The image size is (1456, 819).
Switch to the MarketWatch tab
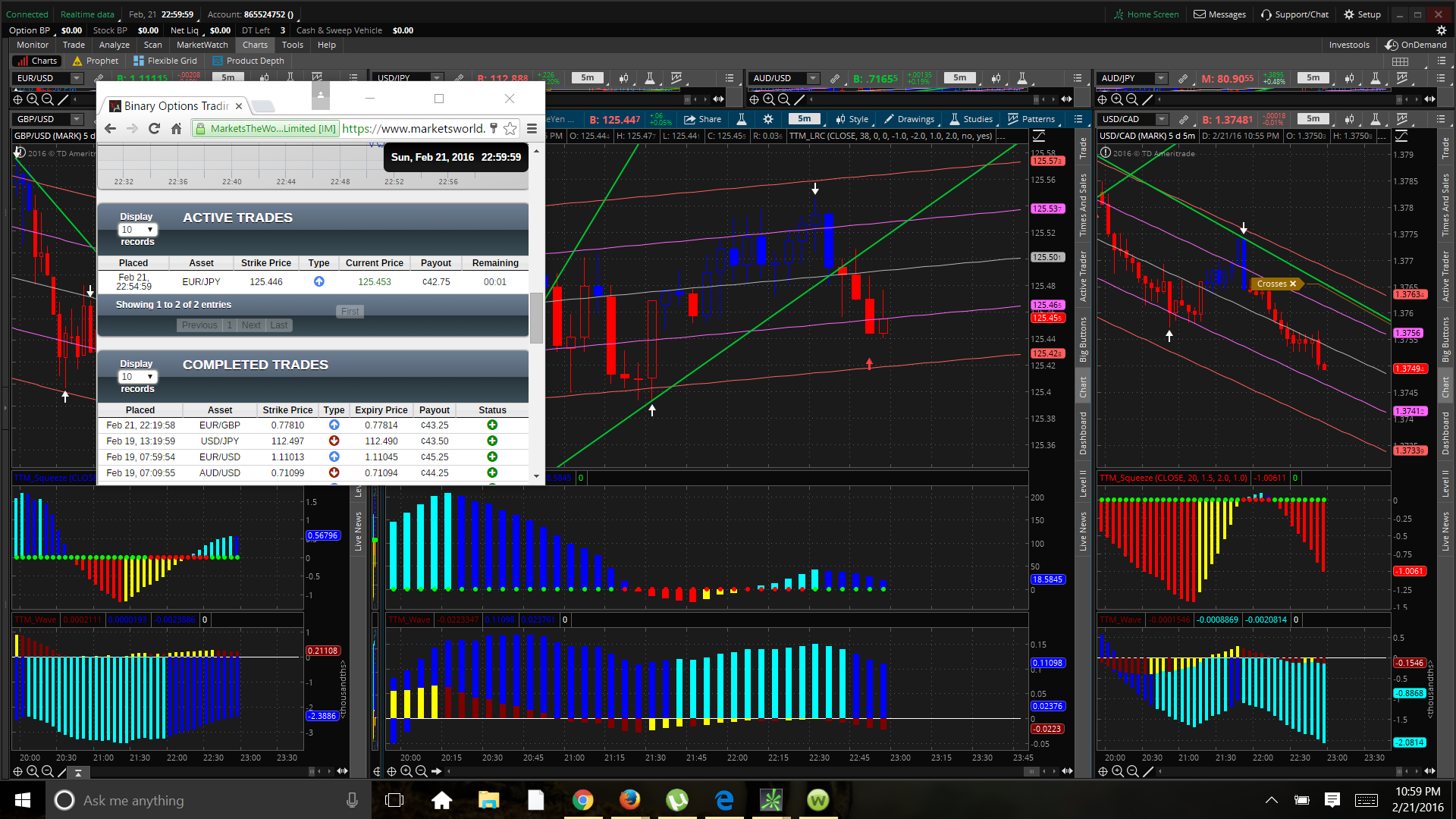point(202,45)
